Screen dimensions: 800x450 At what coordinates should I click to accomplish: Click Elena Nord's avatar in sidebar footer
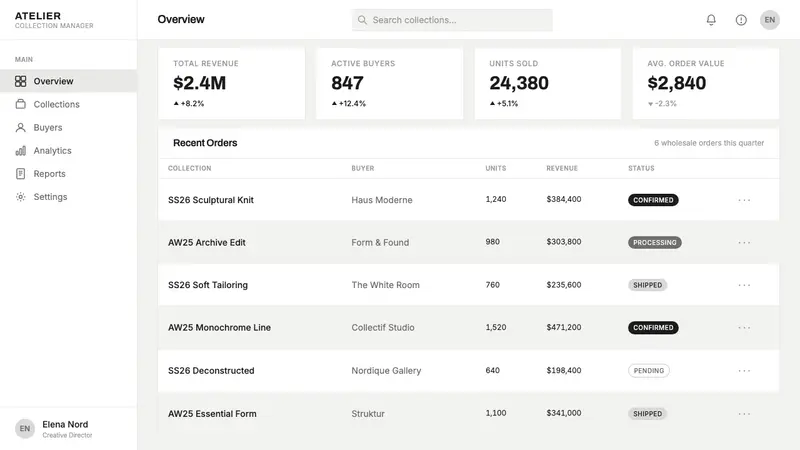25,429
